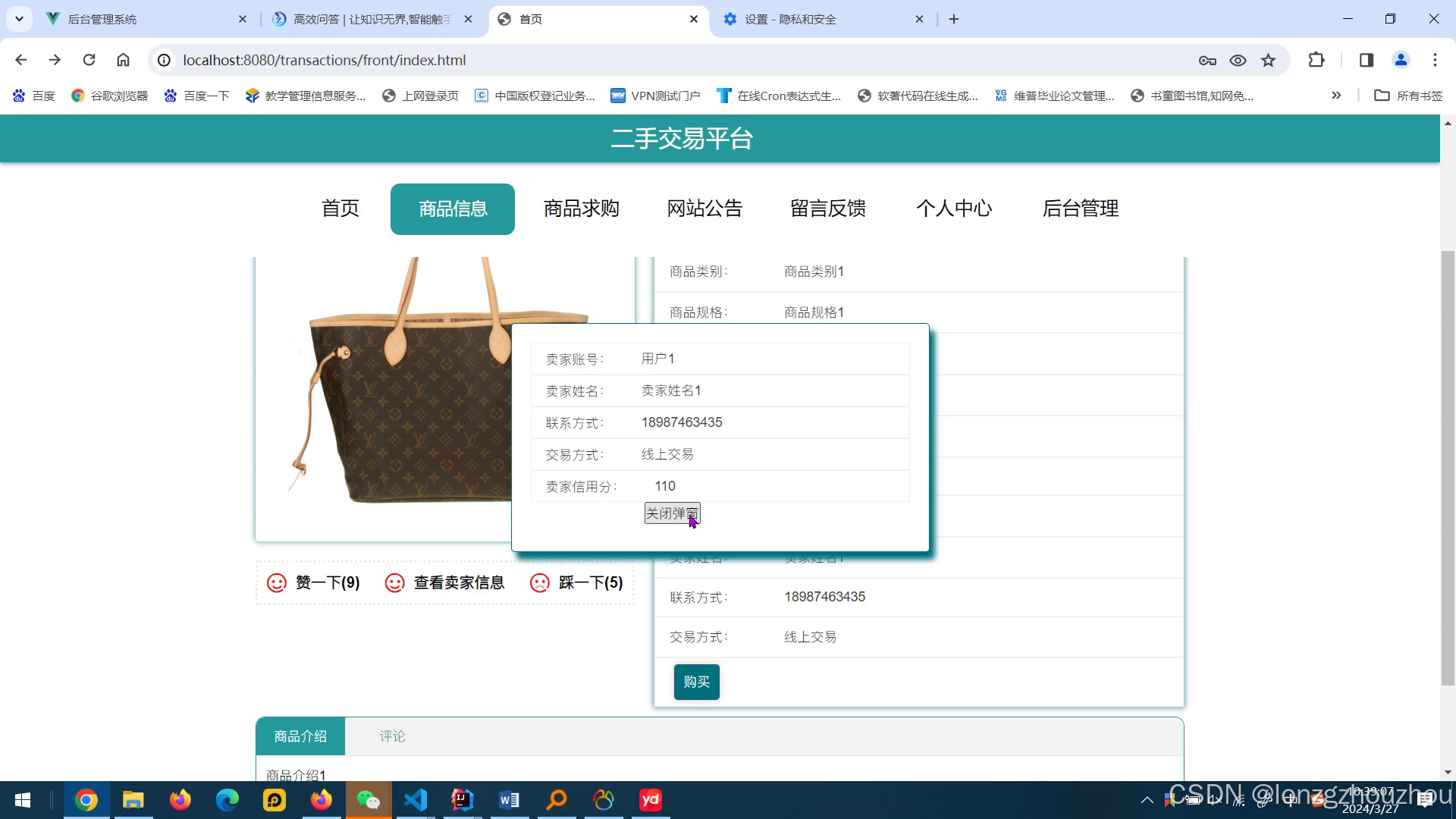This screenshot has width=1456, height=819.
Task: Open the browser extensions puzzle icon
Action: point(1316,60)
